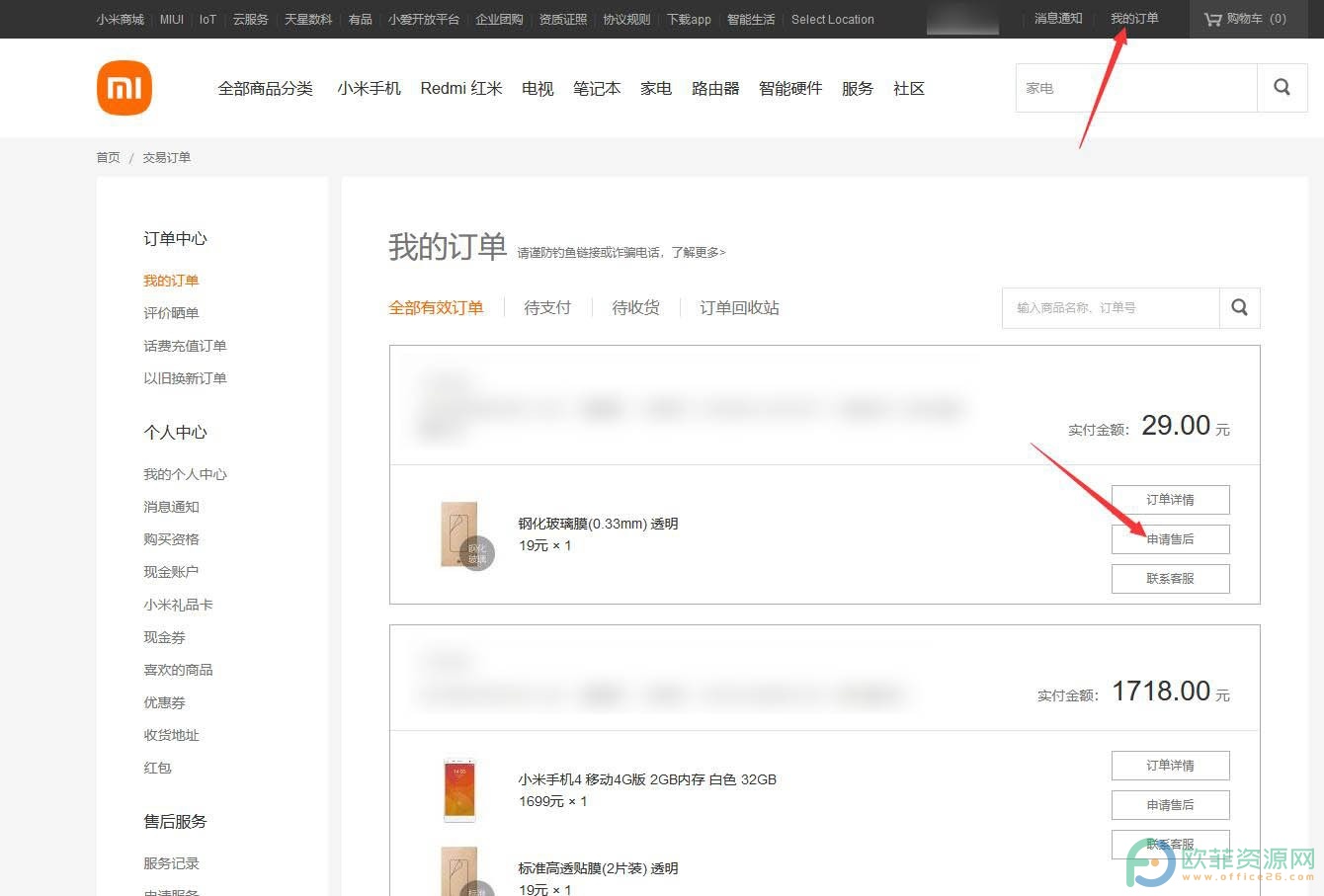Click the 小米手机4 phone thumbnail
This screenshot has height=896, width=1324.
coord(459,789)
